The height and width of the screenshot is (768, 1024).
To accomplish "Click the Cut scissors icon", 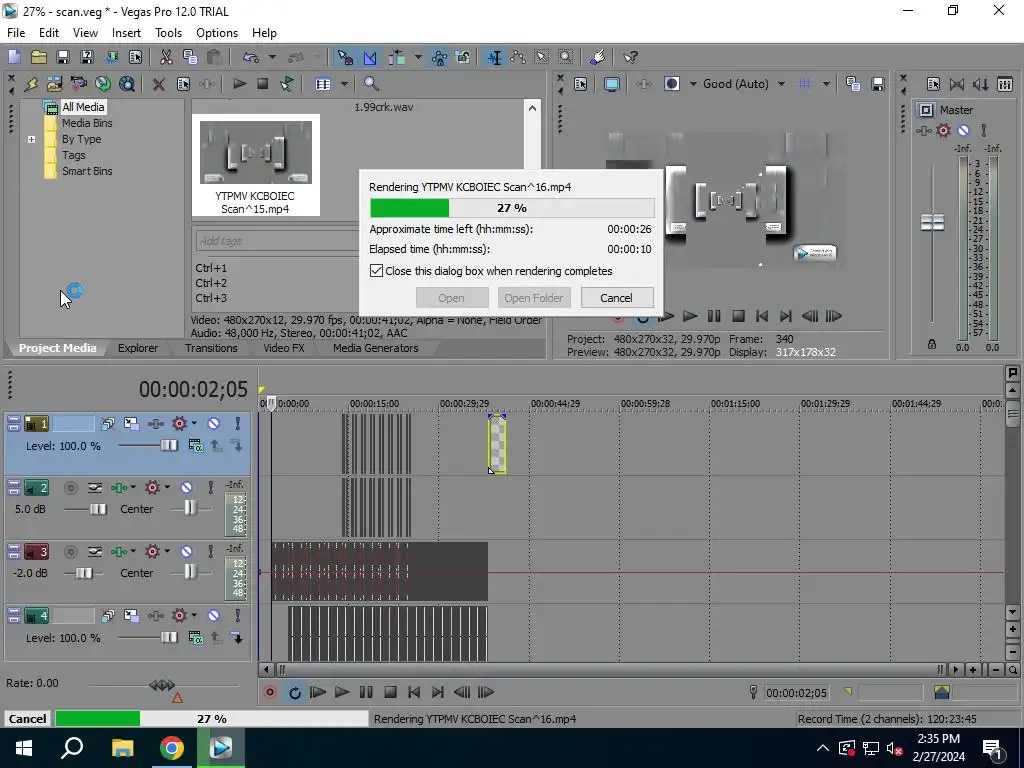I will [167, 57].
